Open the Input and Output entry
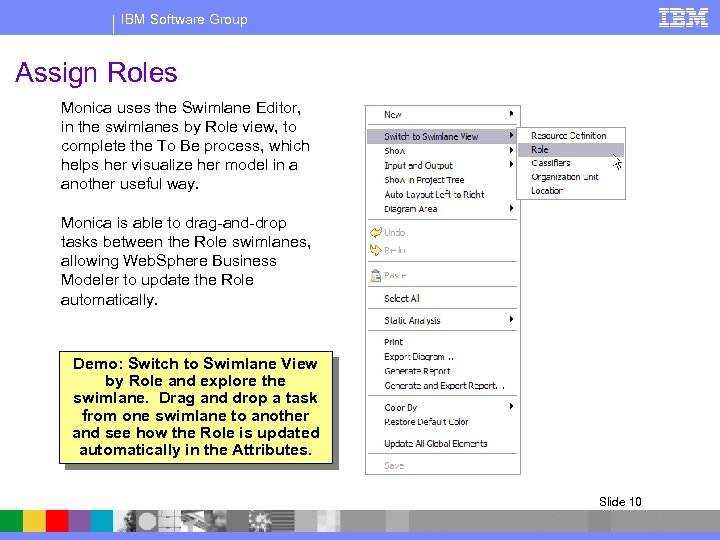 [443, 165]
